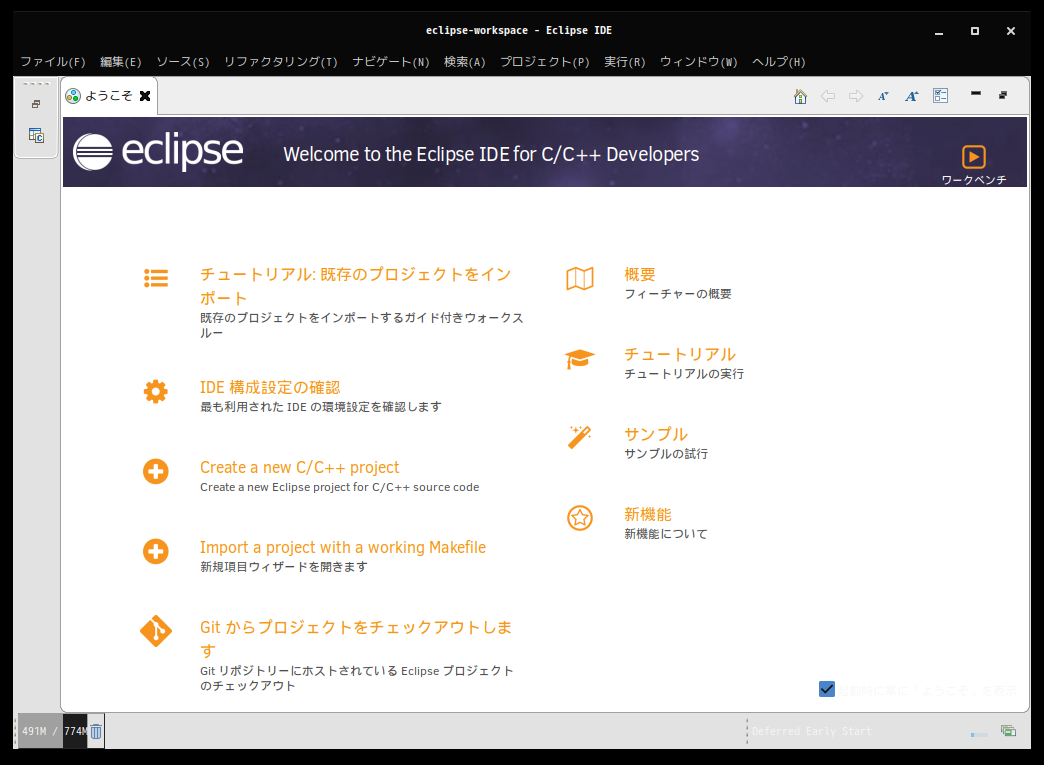
Task: Uncheck the show welcome at startup checkbox
Action: pyautogui.click(x=826, y=689)
